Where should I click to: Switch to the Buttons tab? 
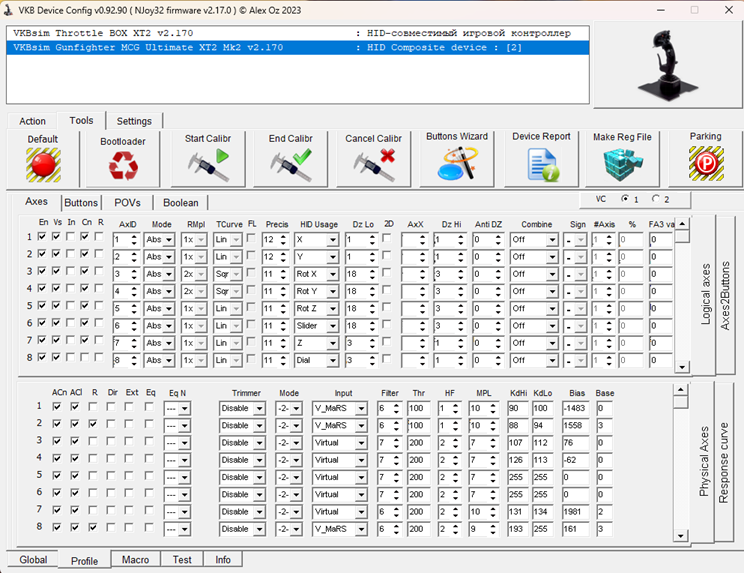[81, 203]
